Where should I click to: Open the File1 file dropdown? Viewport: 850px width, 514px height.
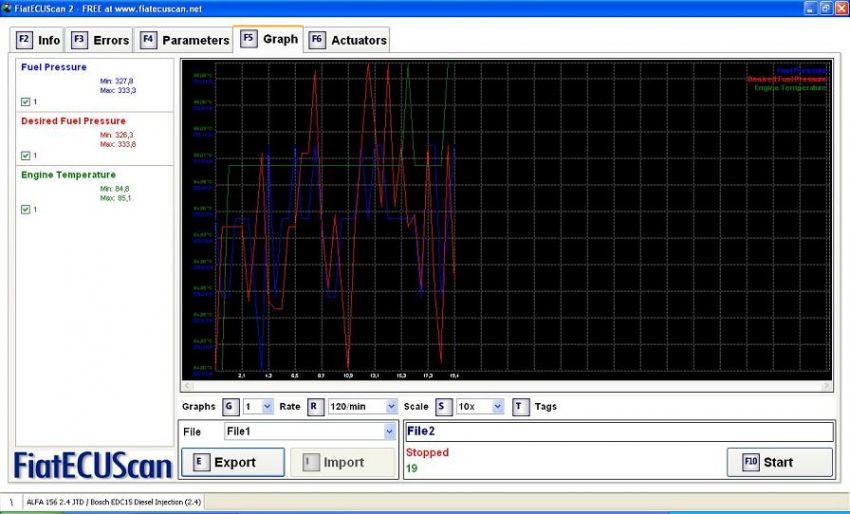click(x=309, y=432)
